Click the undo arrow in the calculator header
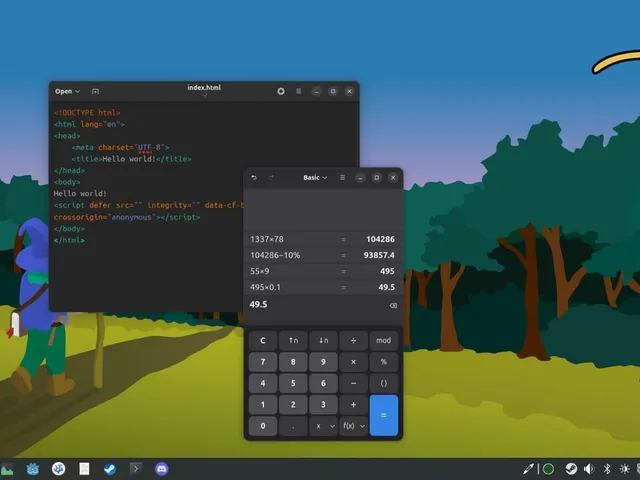Viewport: 640px width, 480px height. tap(254, 178)
